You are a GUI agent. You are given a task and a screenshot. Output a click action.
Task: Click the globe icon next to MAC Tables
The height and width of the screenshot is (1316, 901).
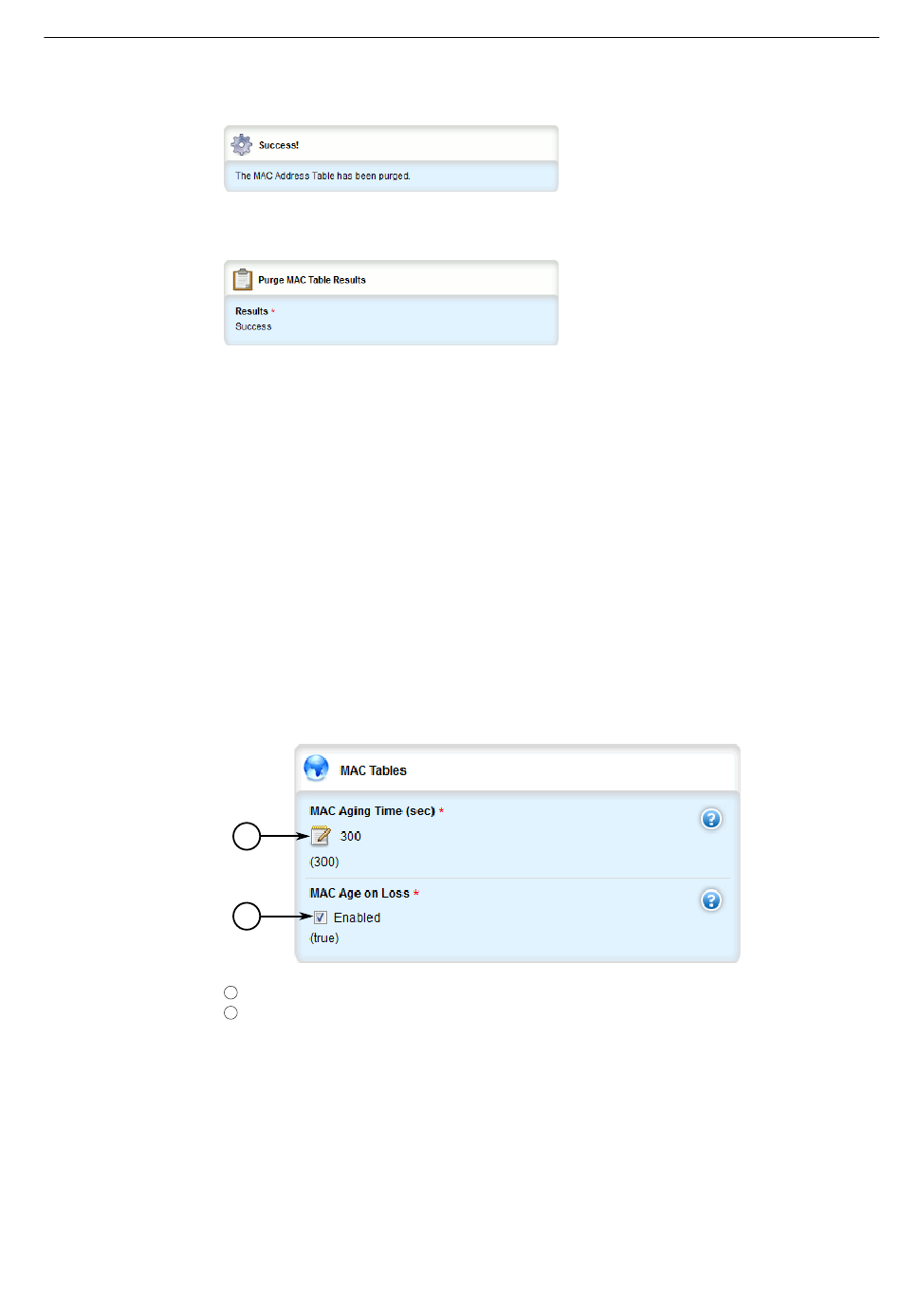317,769
